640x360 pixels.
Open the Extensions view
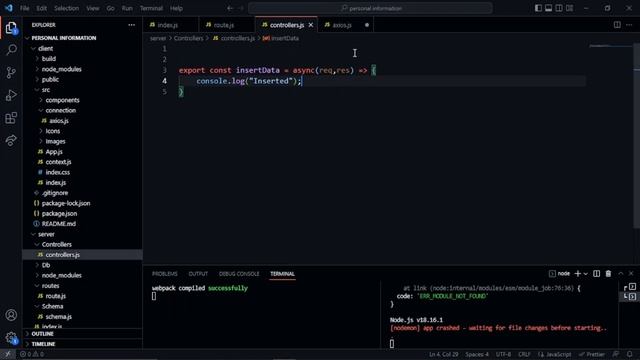[x=11, y=118]
